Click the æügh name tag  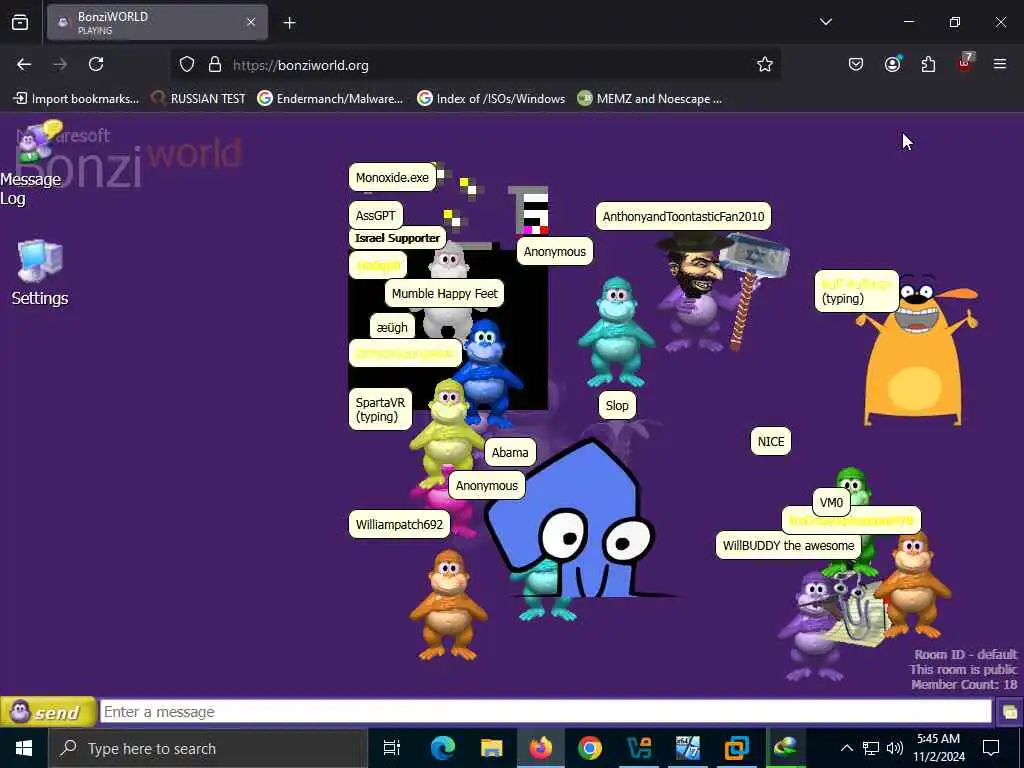click(392, 327)
